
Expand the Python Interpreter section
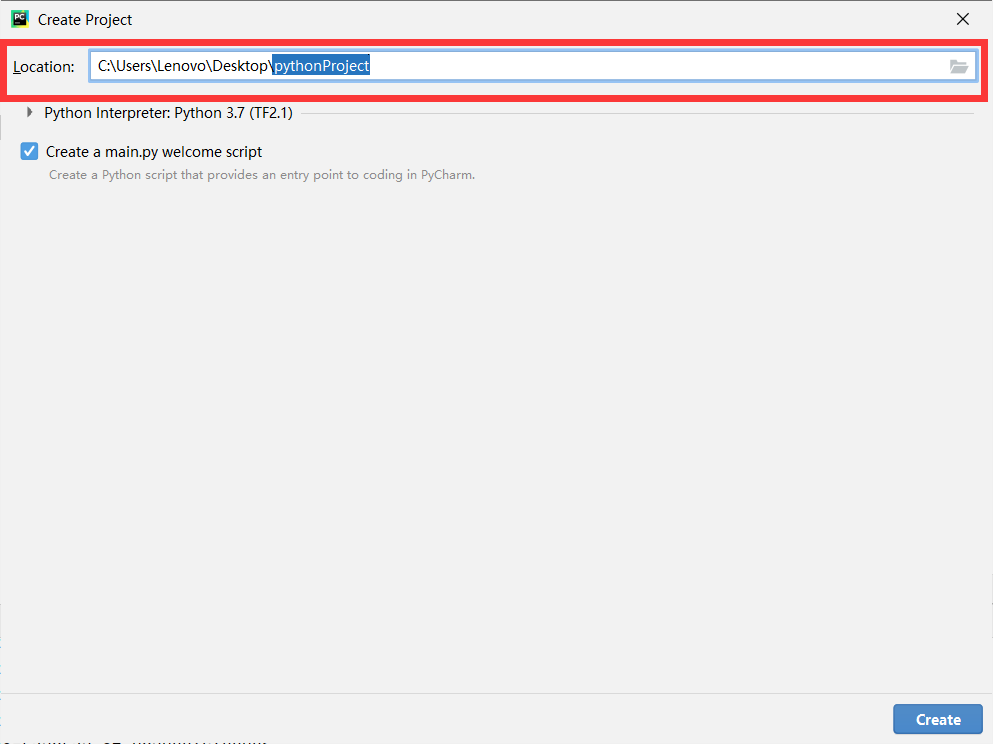point(29,113)
